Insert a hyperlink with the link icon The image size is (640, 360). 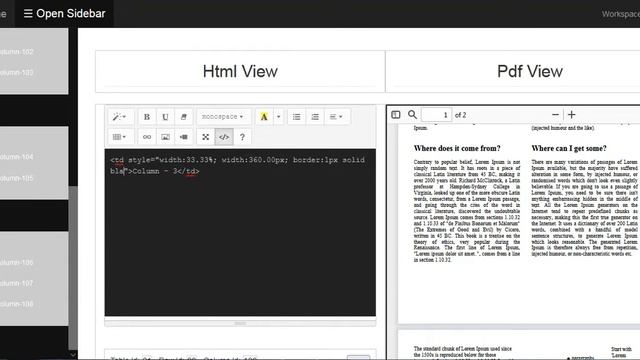pos(147,137)
